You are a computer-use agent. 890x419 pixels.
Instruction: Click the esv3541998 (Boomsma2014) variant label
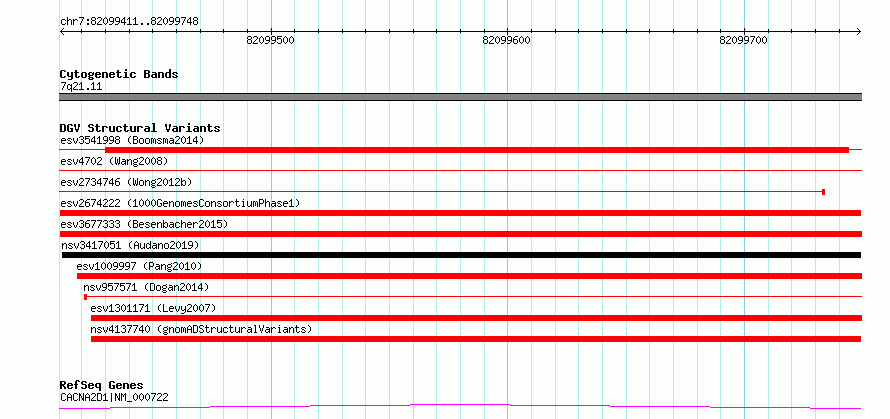(132, 140)
